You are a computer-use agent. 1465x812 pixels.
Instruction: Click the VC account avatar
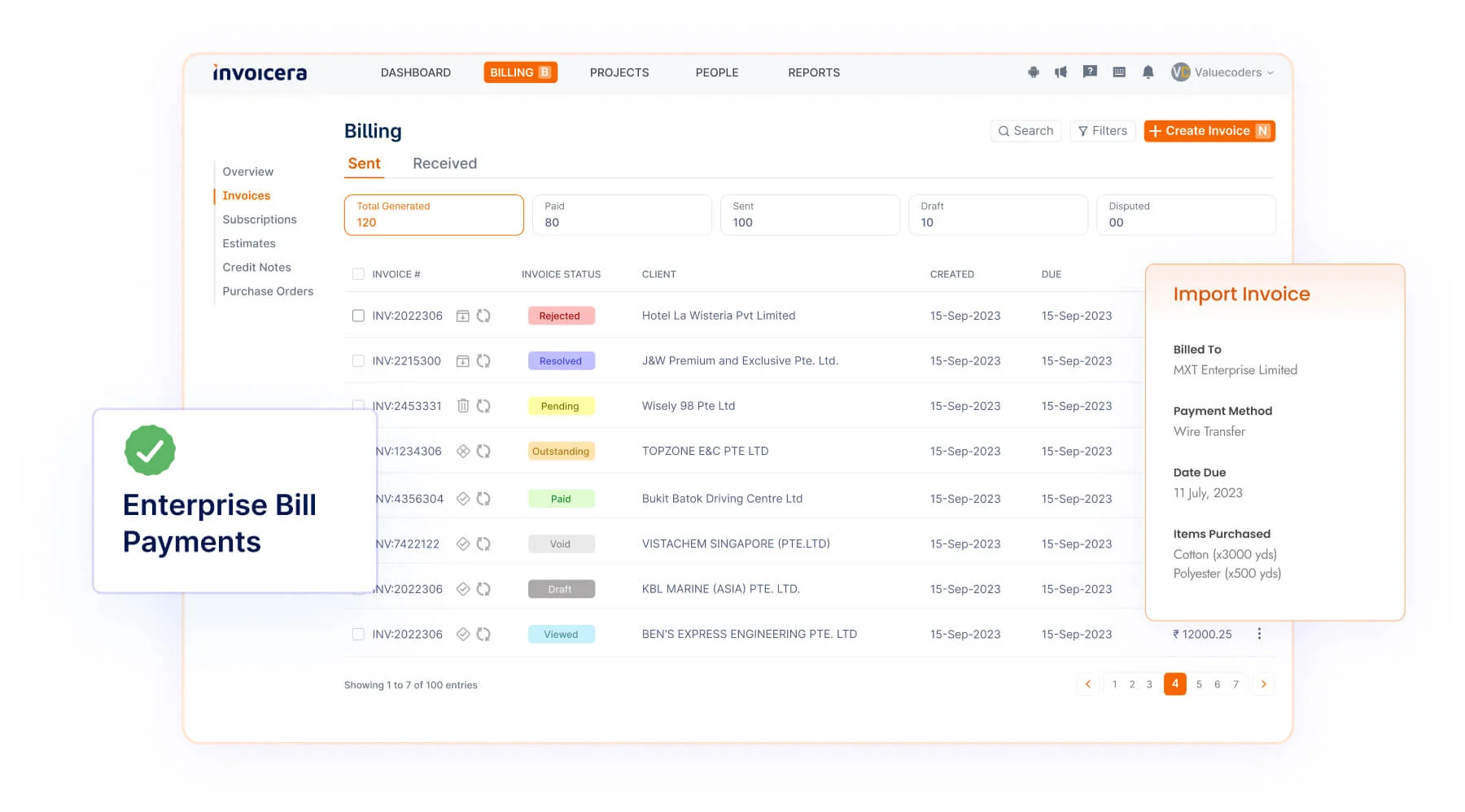point(1180,72)
